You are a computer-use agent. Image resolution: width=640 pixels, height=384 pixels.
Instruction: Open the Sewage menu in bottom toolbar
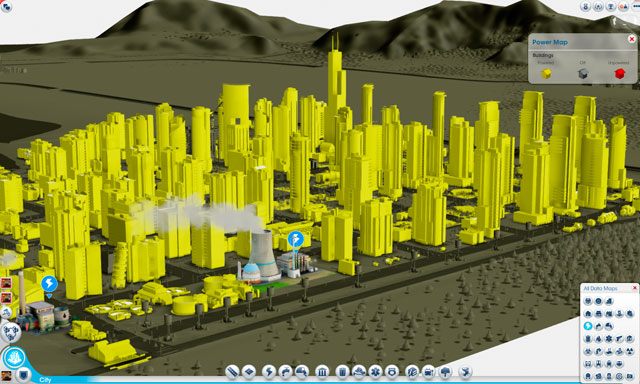click(x=302, y=372)
